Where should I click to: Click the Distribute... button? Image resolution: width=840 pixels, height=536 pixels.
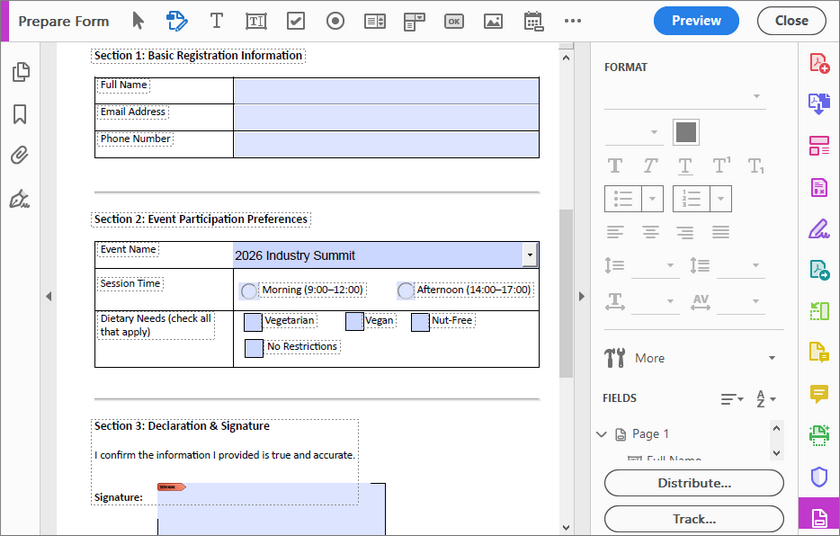[x=694, y=483]
